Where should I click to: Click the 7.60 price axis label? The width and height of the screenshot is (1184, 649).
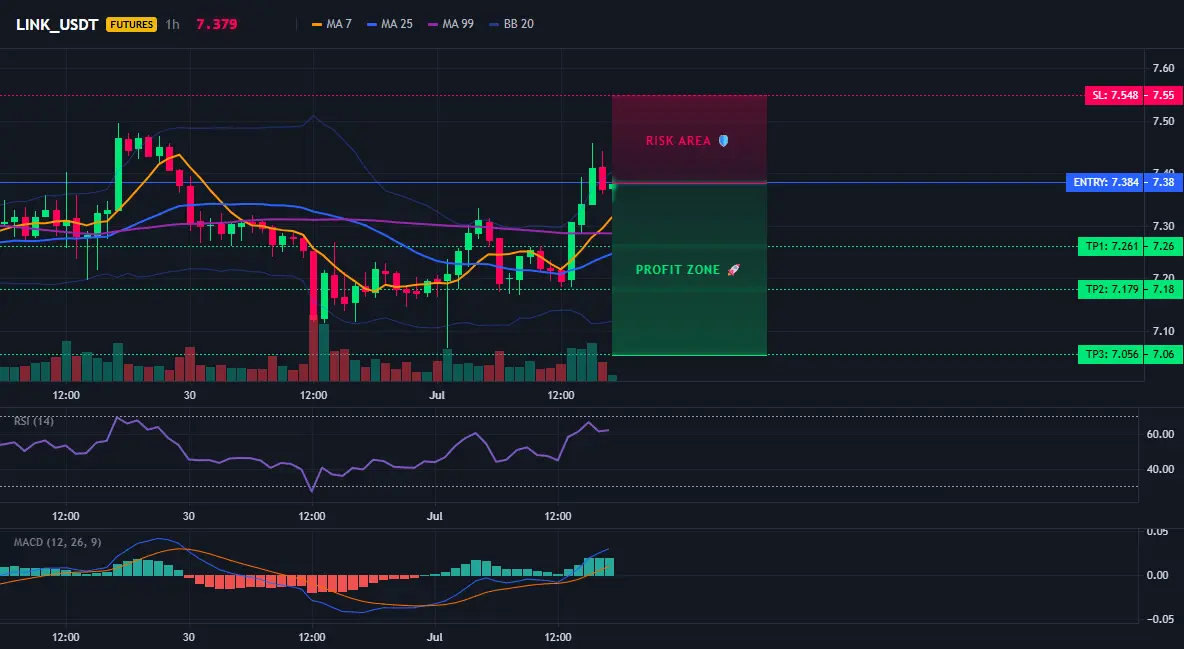(1163, 69)
